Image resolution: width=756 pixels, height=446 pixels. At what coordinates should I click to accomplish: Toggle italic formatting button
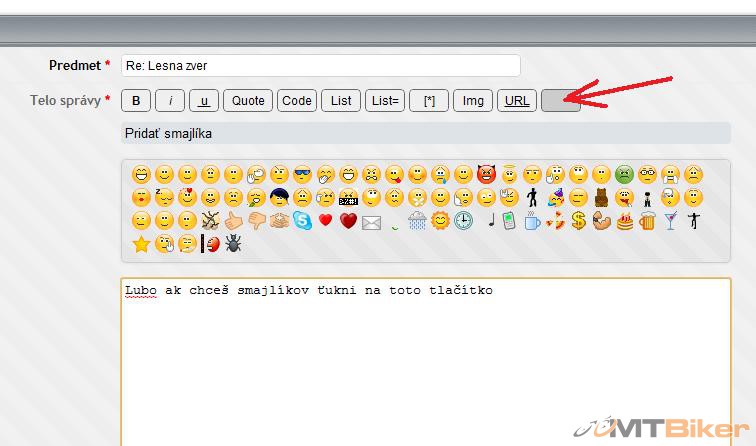170,101
